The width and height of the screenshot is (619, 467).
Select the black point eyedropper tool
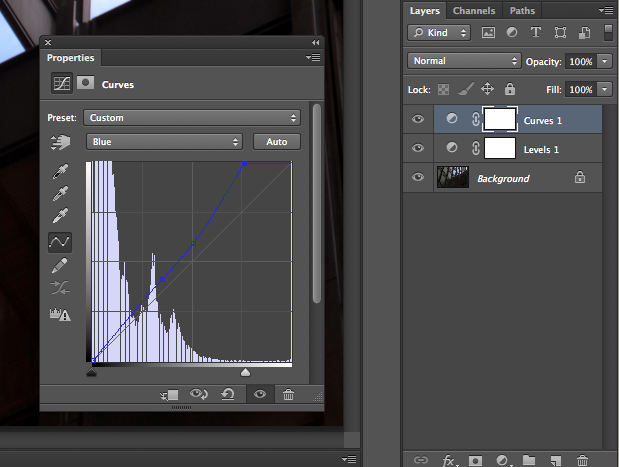tap(59, 172)
